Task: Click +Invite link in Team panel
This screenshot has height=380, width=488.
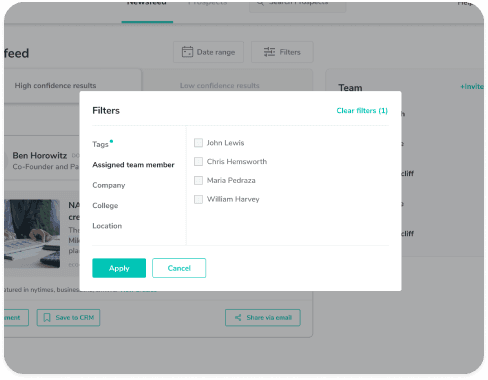Action: tap(472, 87)
